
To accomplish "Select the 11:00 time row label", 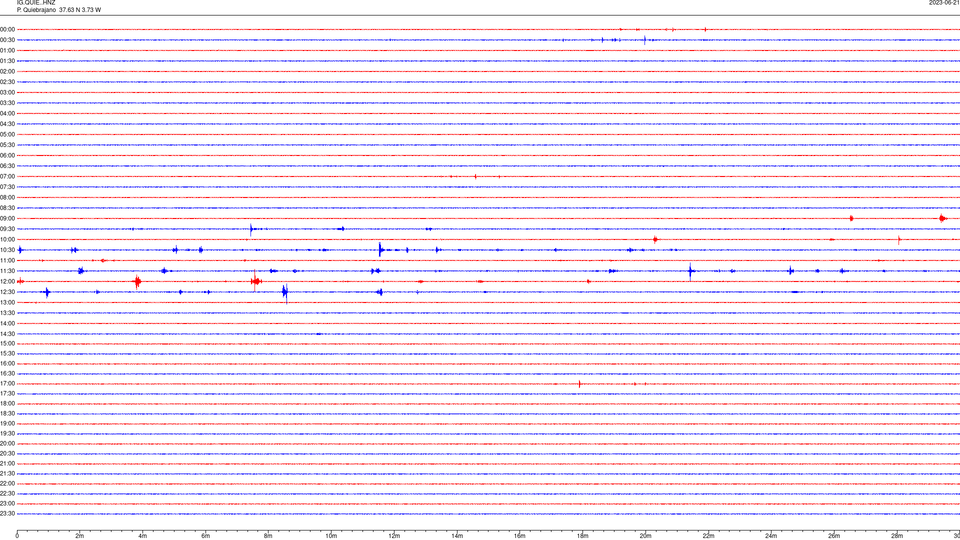I will click(x=7, y=260).
